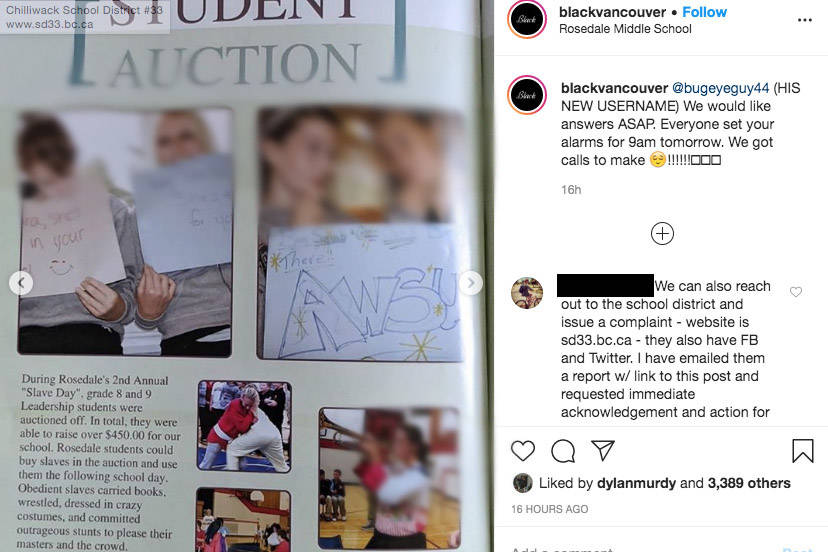Open the comment speech bubble icon

pyautogui.click(x=563, y=451)
